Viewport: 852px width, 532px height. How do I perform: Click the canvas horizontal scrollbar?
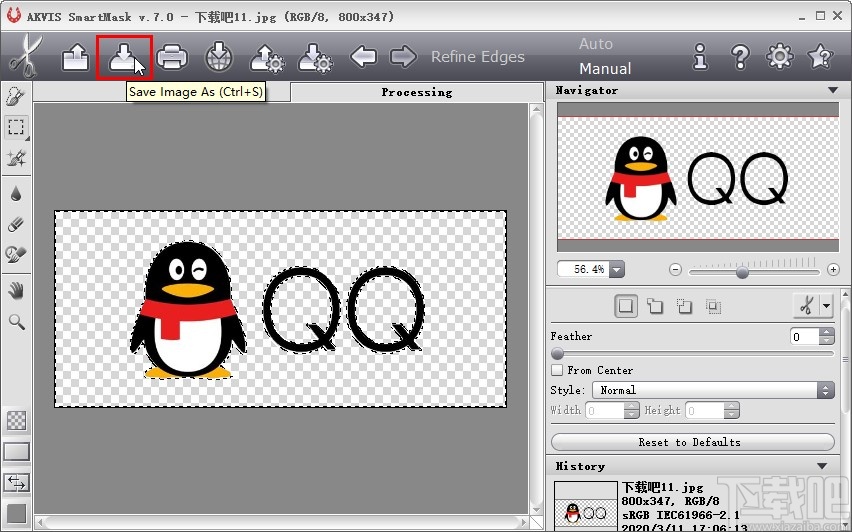(281, 523)
